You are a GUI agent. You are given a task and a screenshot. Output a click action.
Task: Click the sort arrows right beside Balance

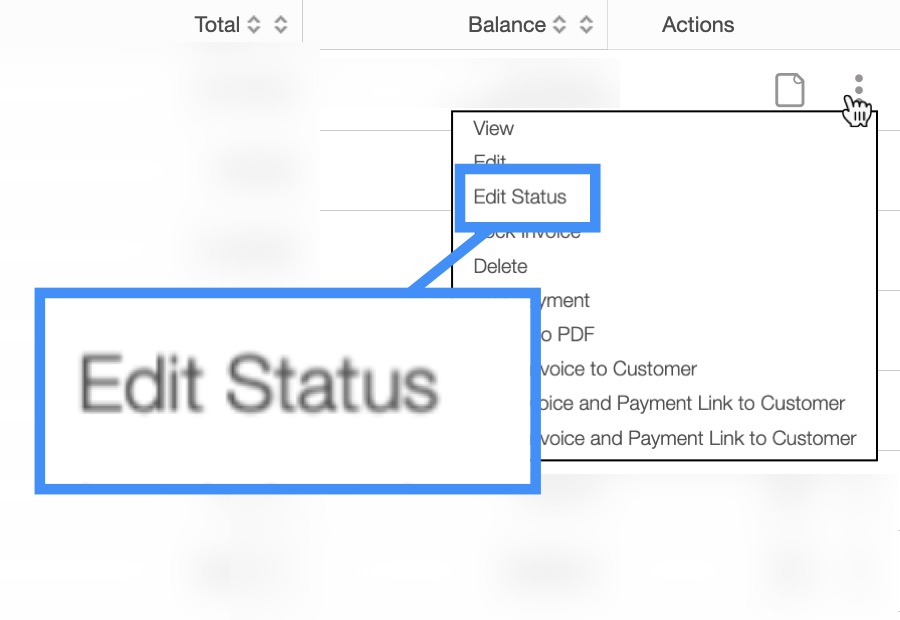tap(559, 25)
